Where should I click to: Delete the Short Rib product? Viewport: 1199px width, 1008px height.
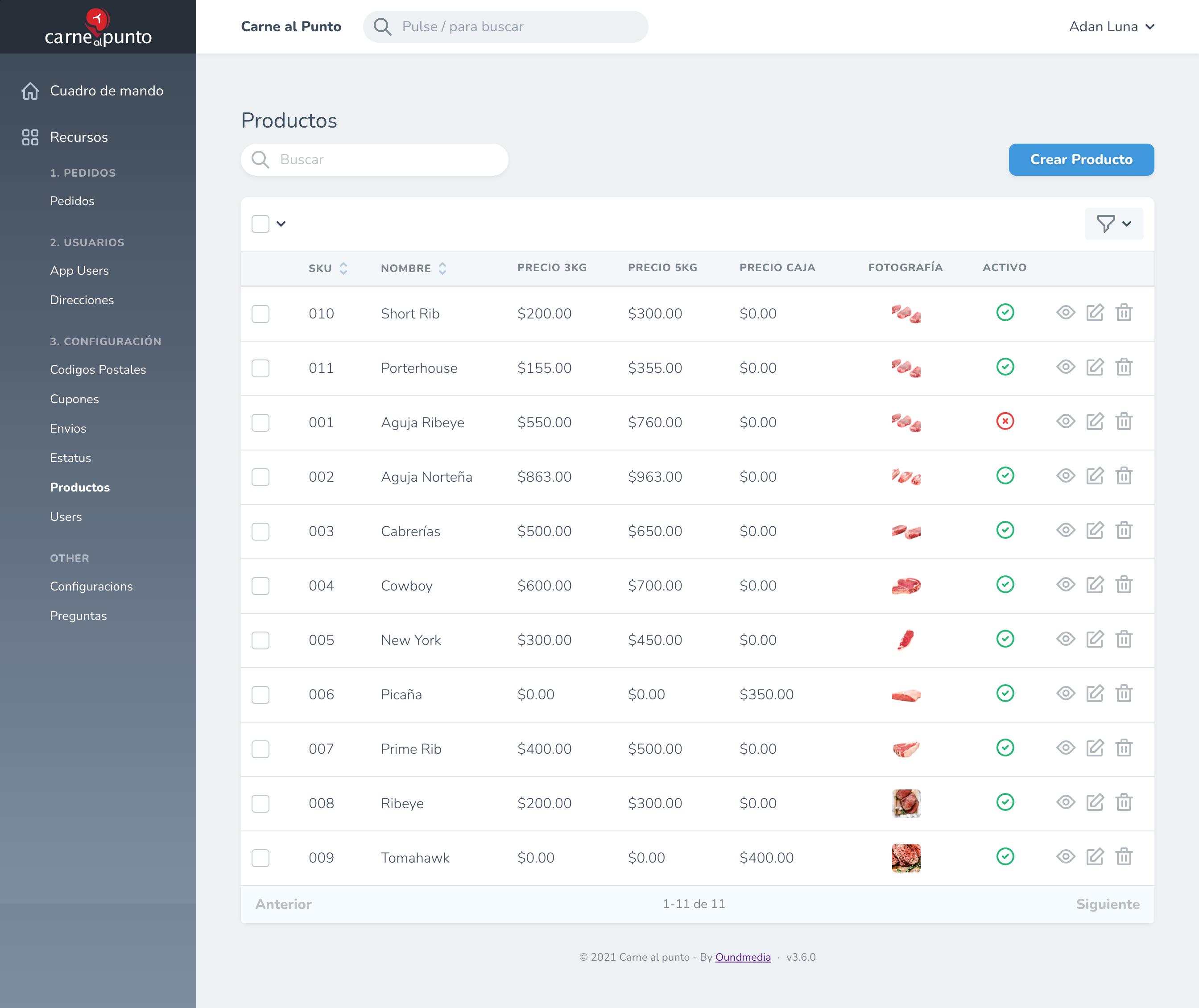tap(1124, 313)
